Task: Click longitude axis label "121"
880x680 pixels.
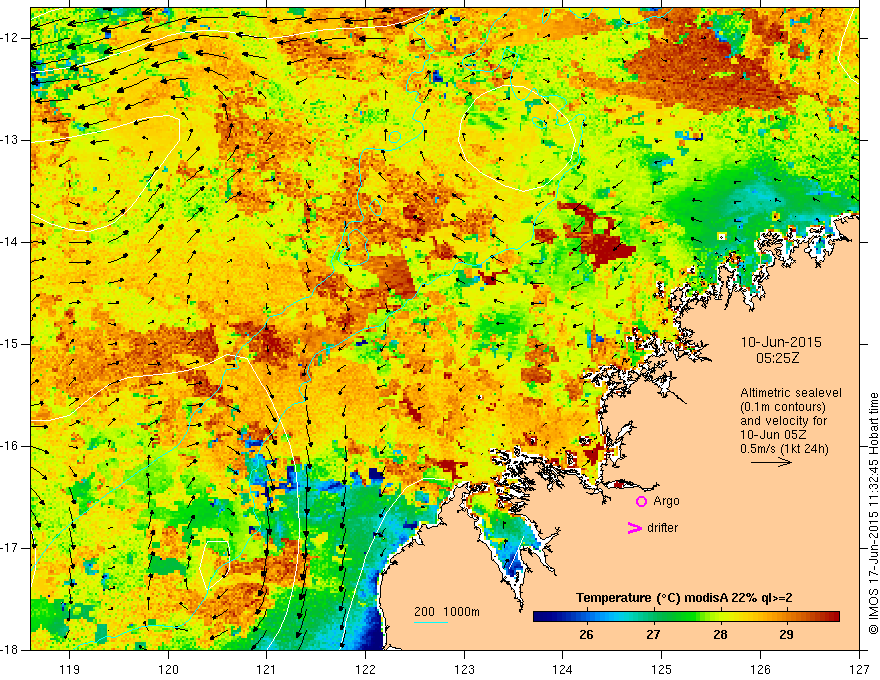Action: (267, 669)
